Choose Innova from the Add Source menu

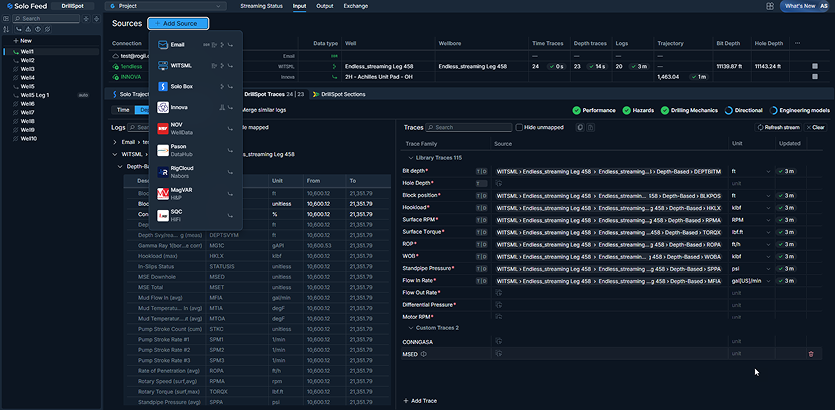click(x=195, y=107)
